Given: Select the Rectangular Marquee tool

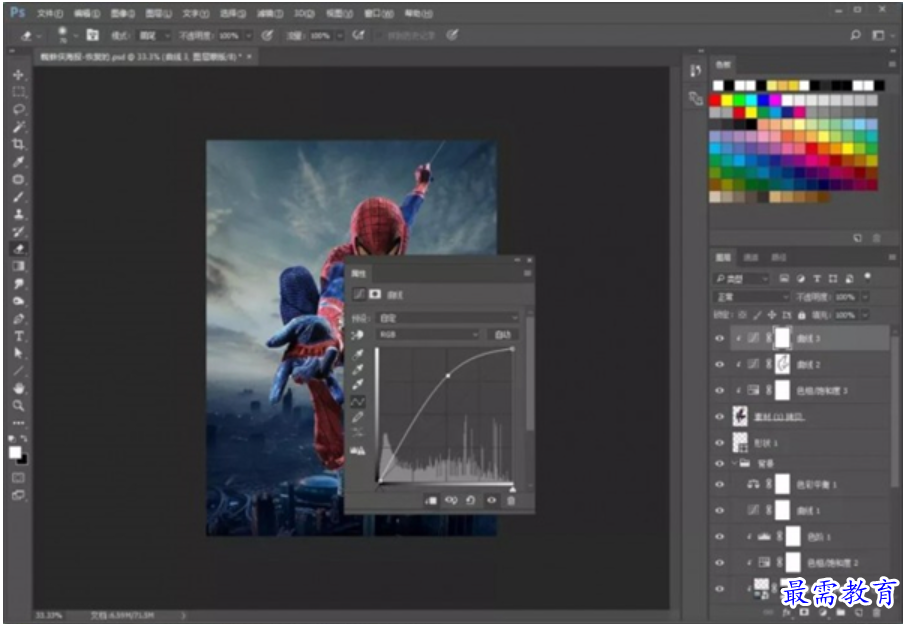Looking at the screenshot, I should (x=18, y=92).
